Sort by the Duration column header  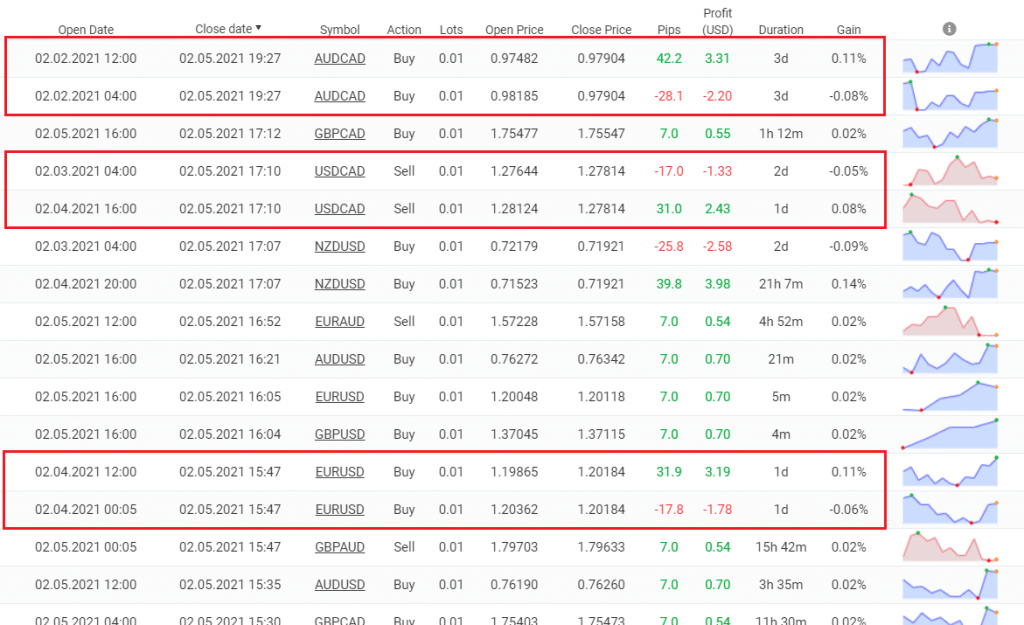[781, 30]
